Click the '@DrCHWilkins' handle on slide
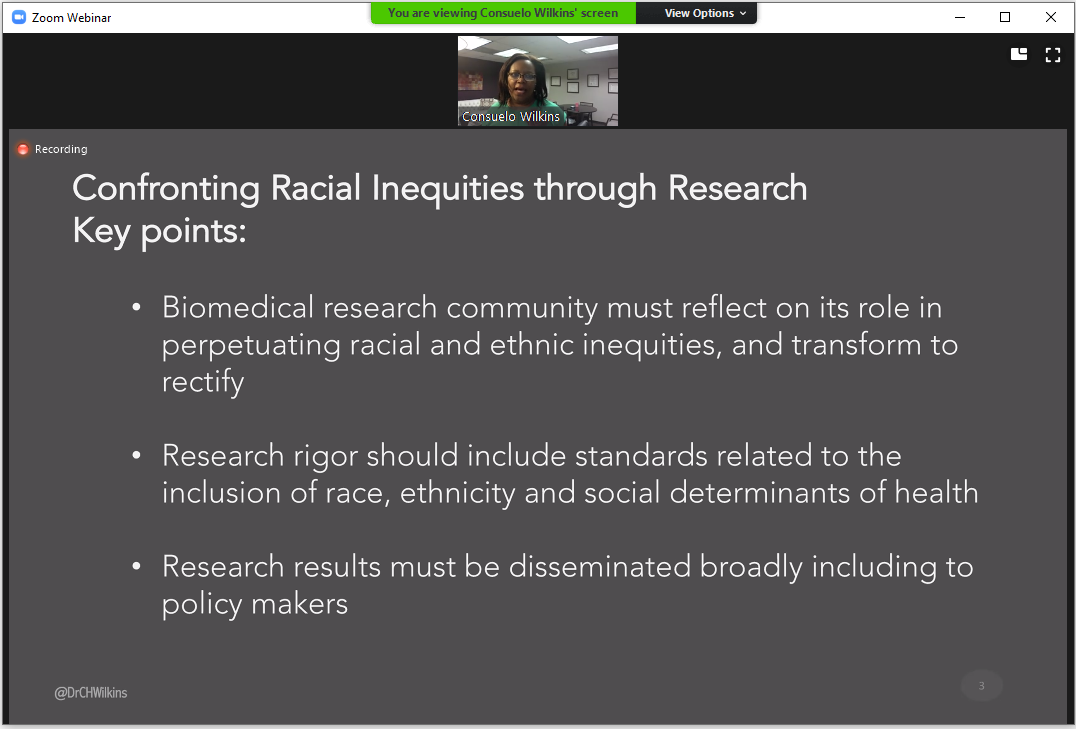1076x729 pixels. 91,693
